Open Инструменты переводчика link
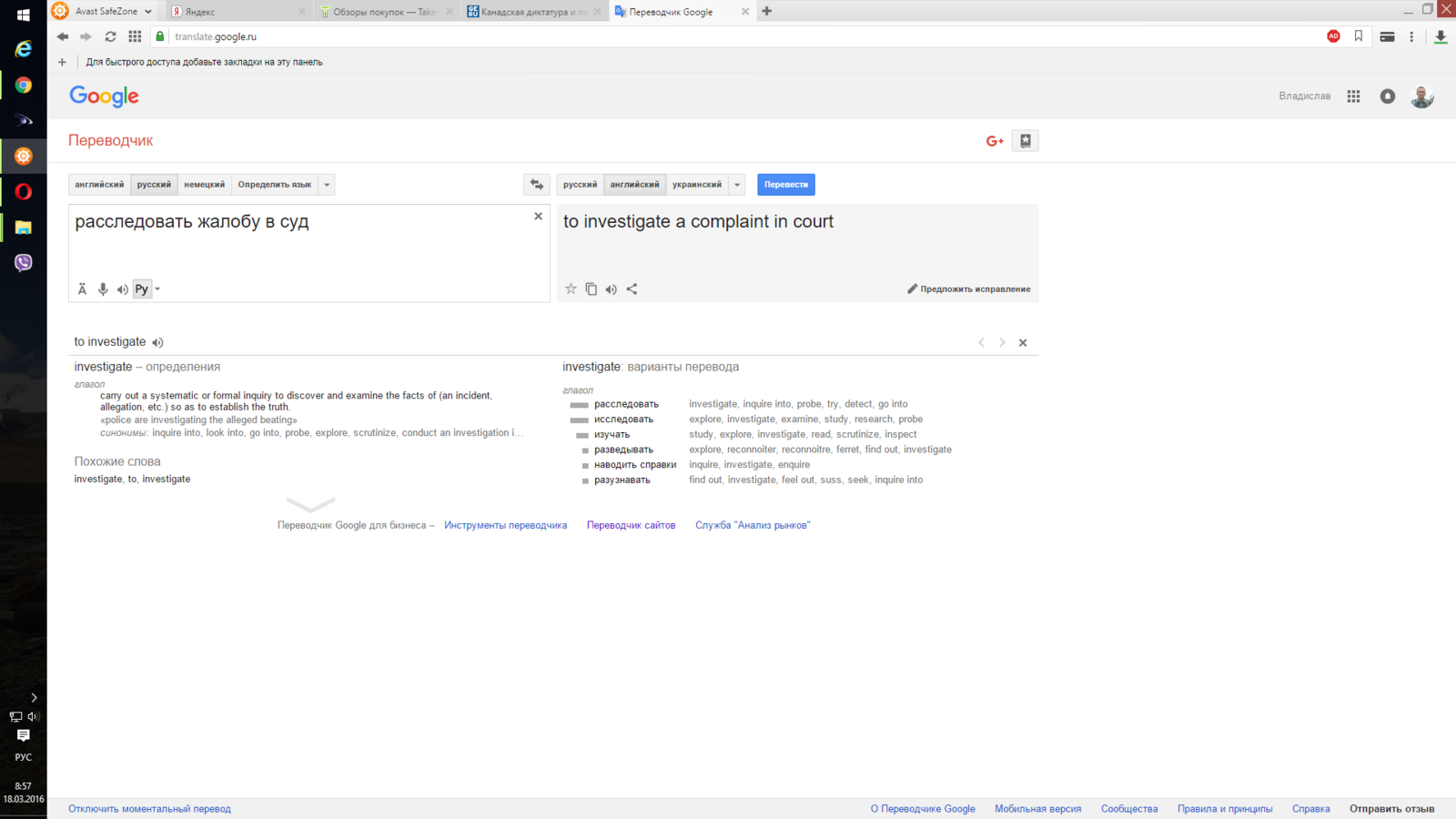This screenshot has height=819, width=1456. (x=505, y=525)
